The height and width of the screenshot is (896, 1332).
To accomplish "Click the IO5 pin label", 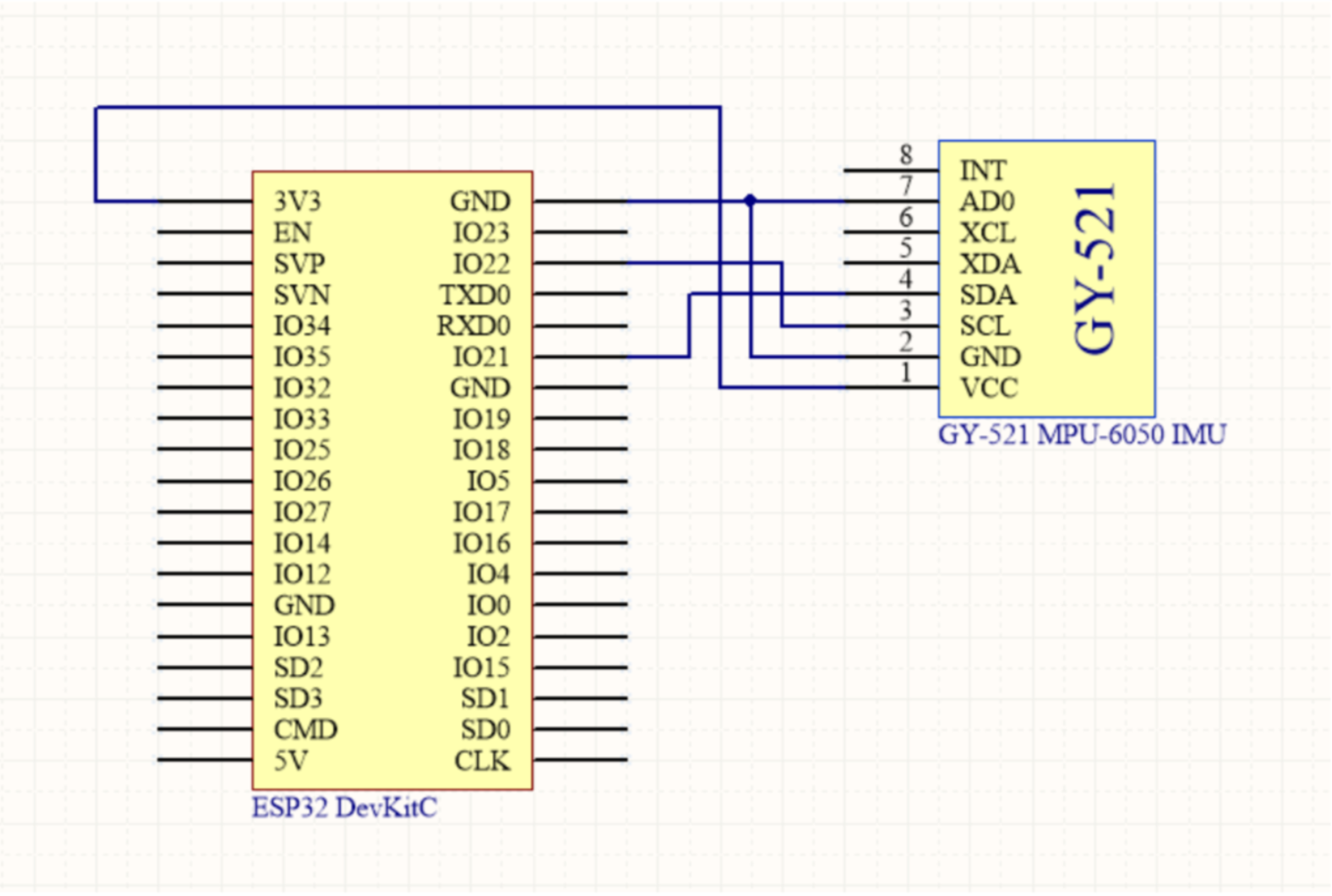I will click(x=488, y=481).
